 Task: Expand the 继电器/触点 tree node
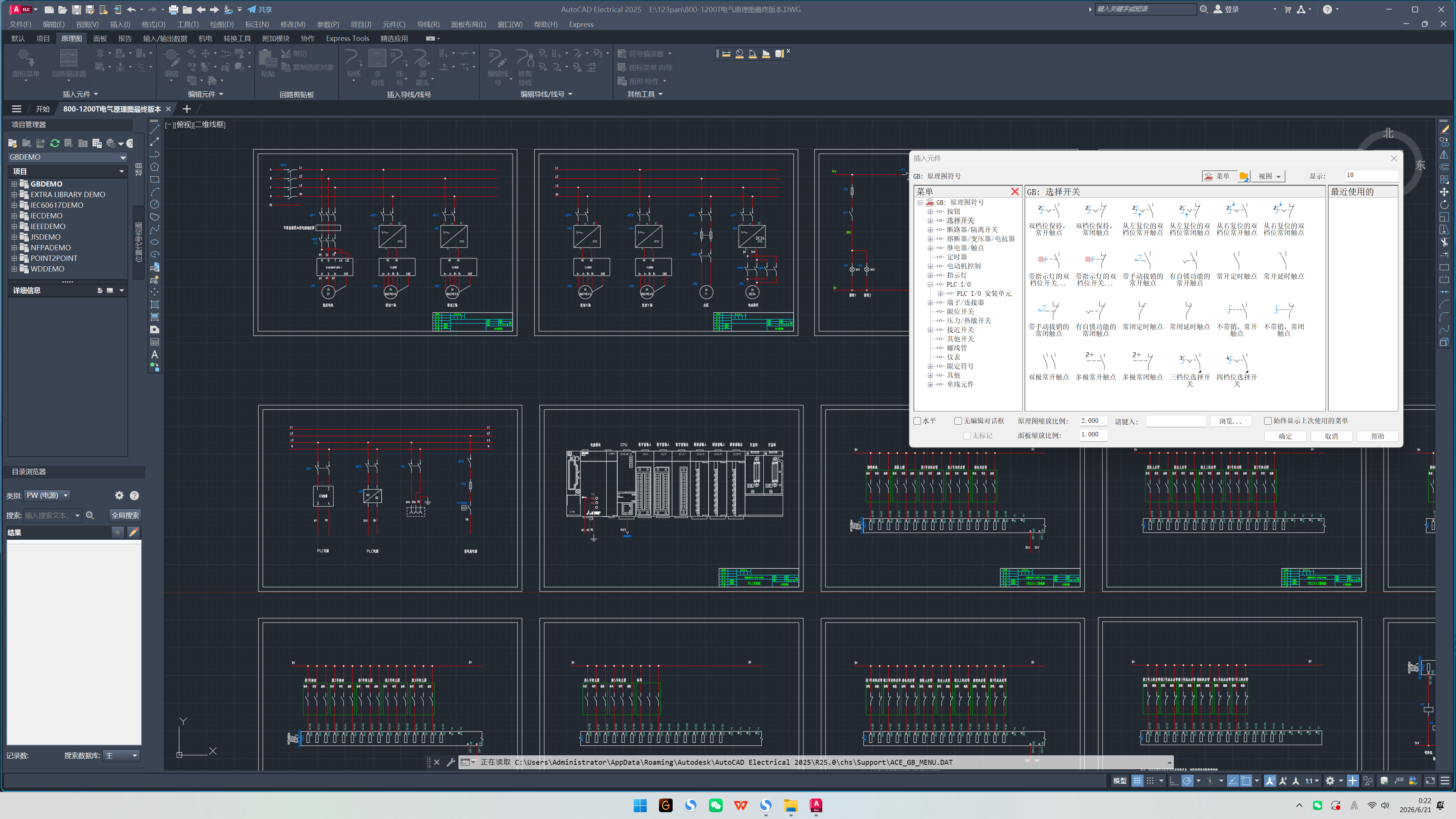click(x=930, y=248)
